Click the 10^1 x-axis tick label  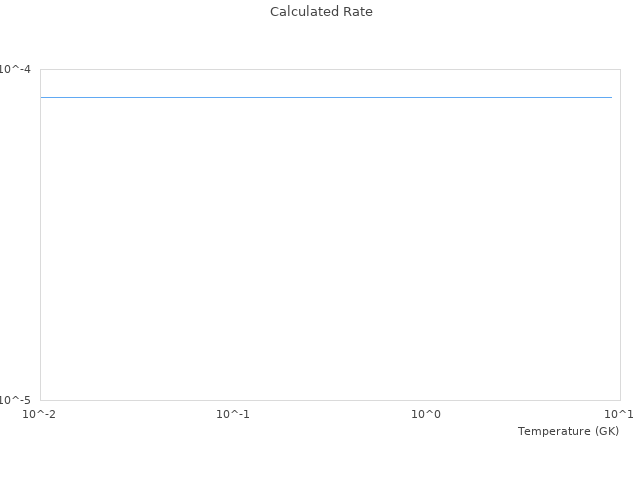click(619, 414)
